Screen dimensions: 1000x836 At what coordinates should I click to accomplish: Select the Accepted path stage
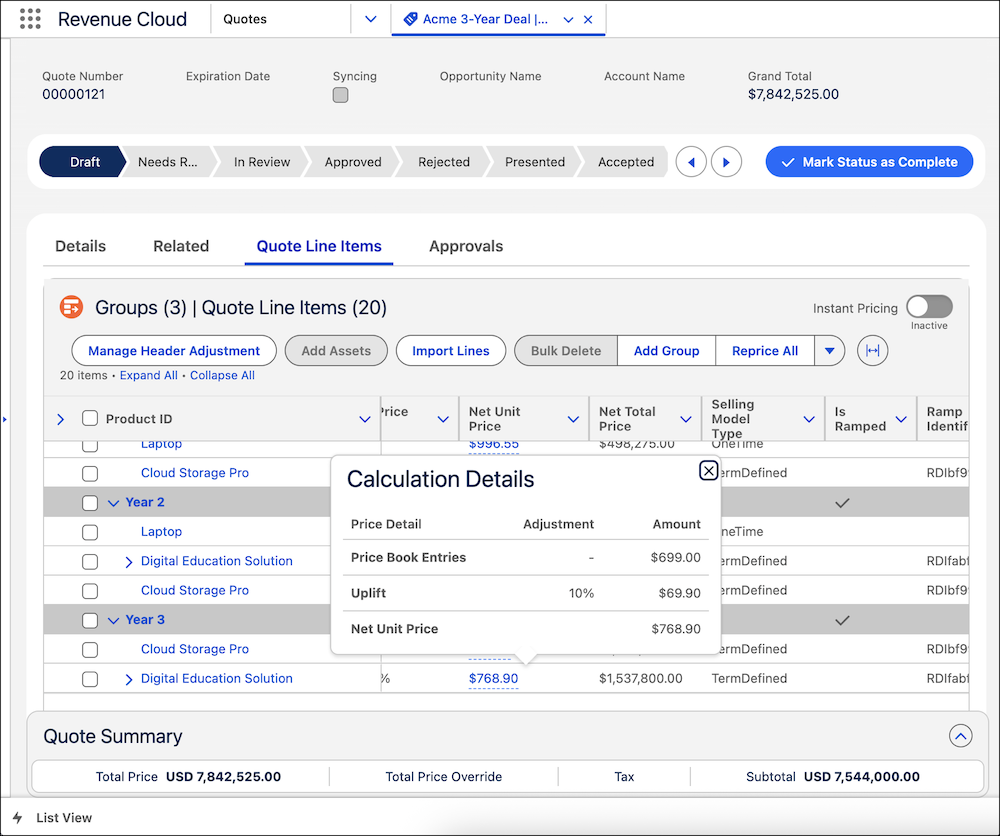[x=626, y=162]
